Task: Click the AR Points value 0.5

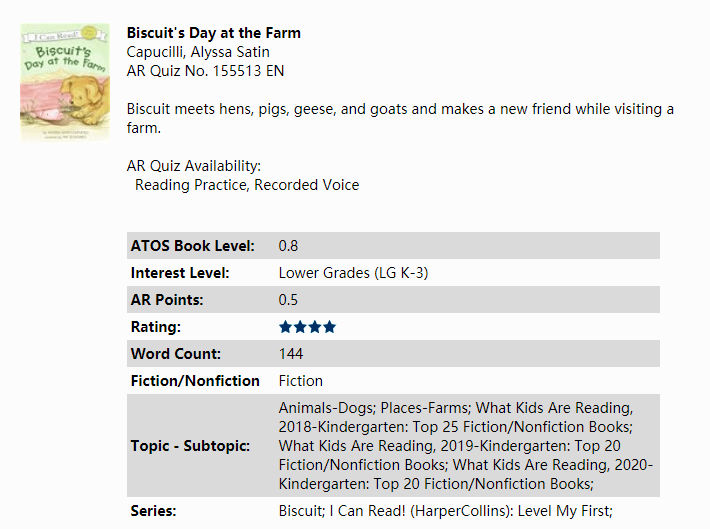Action: pos(288,300)
